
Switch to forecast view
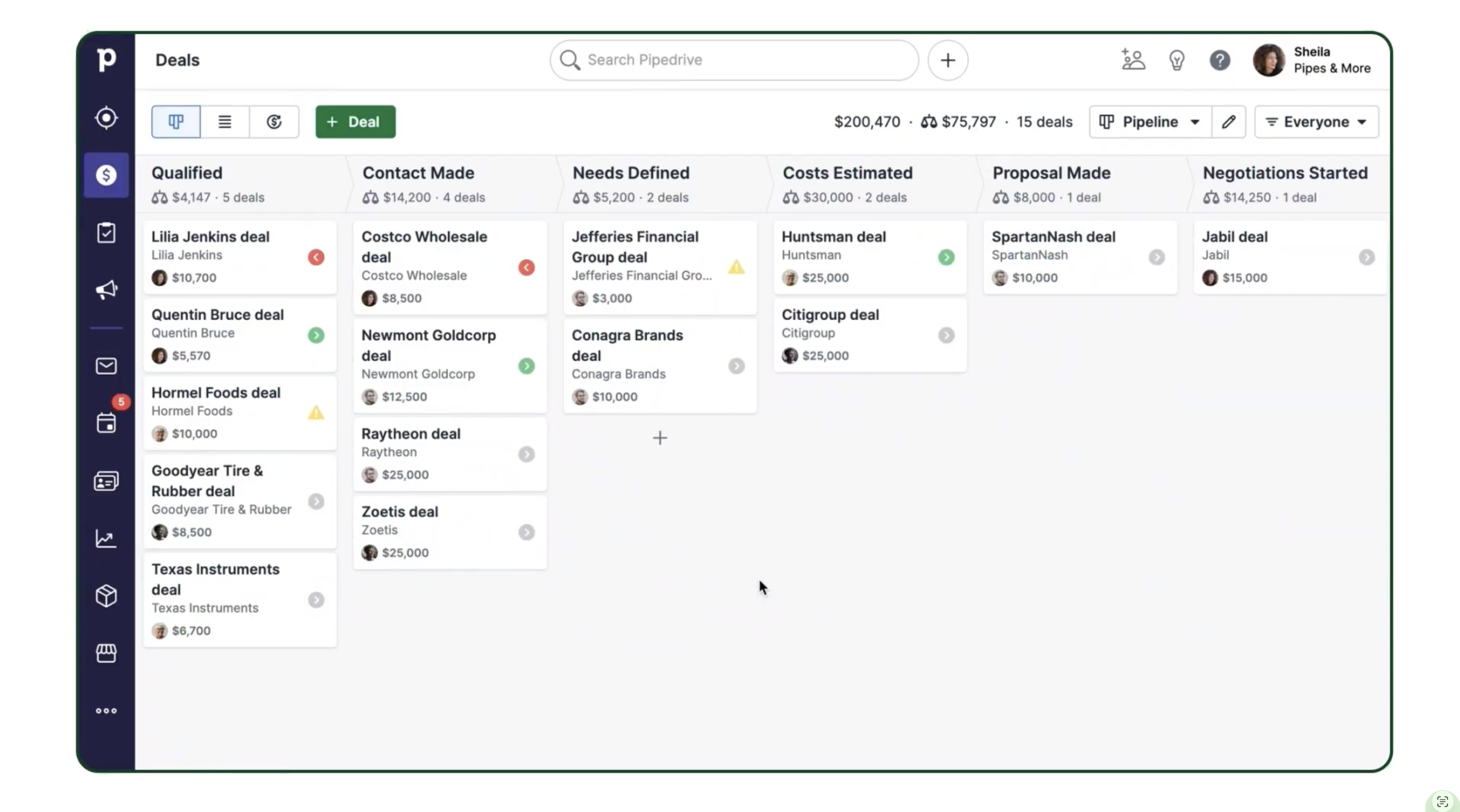point(274,121)
